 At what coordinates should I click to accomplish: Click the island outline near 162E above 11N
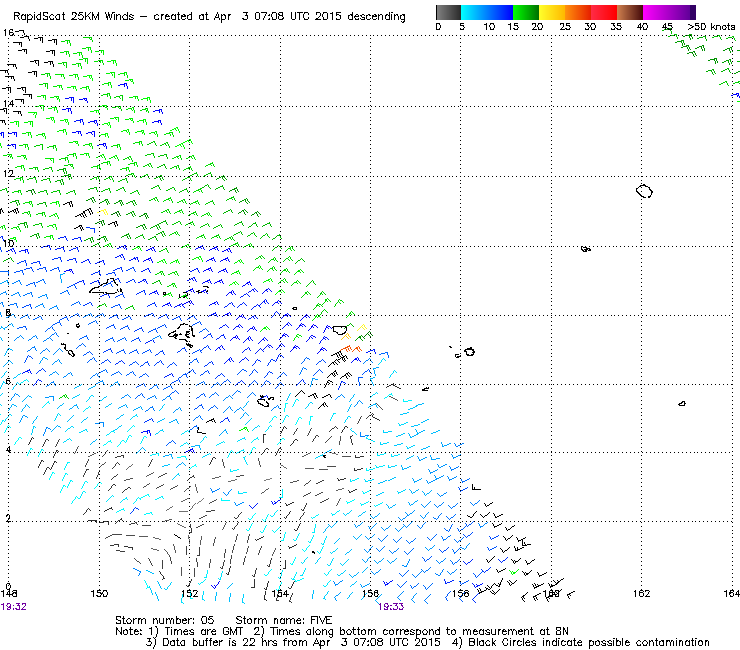644,191
